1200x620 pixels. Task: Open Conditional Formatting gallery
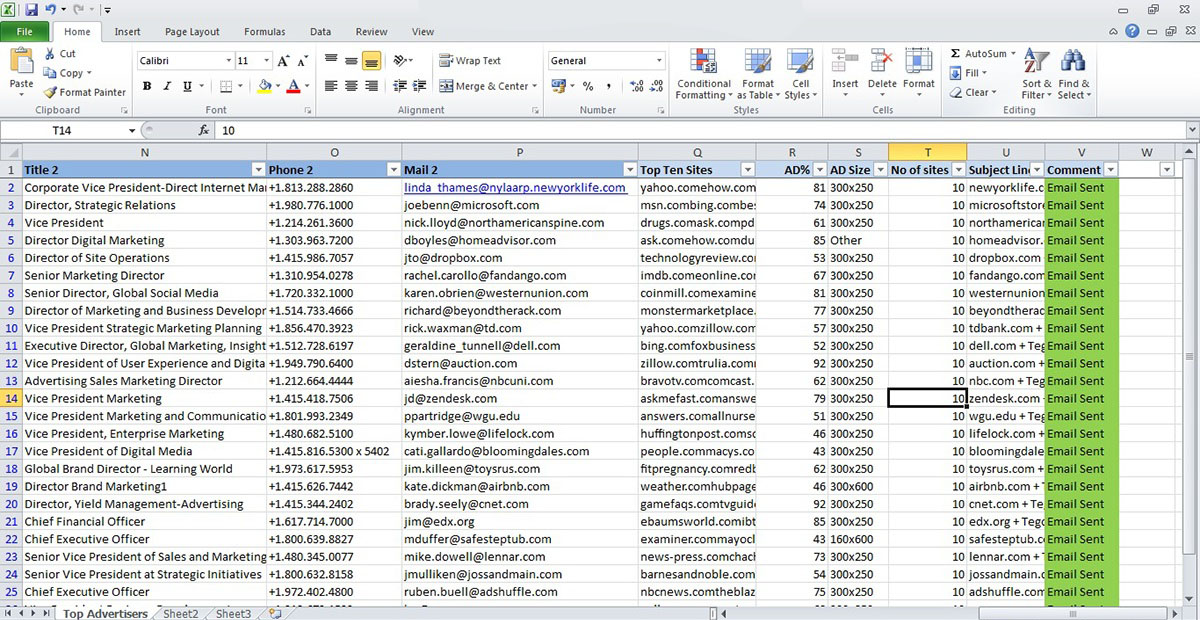pyautogui.click(x=703, y=73)
